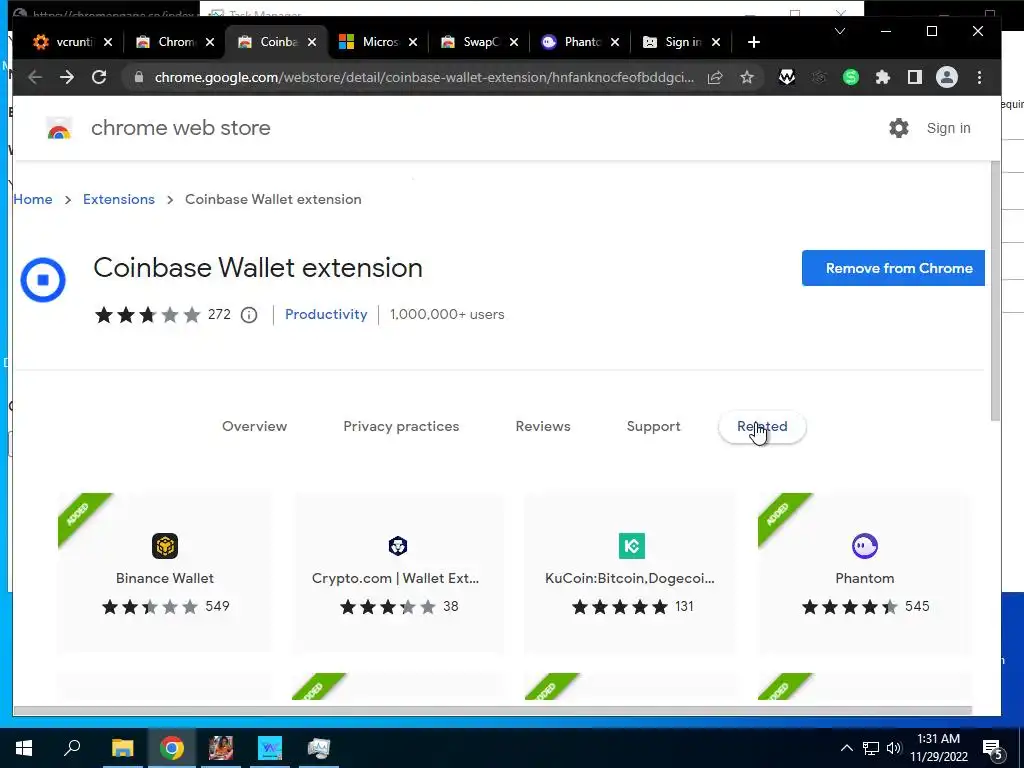Open the Privacy practices tab
Image resolution: width=1024 pixels, height=768 pixels.
click(x=401, y=426)
